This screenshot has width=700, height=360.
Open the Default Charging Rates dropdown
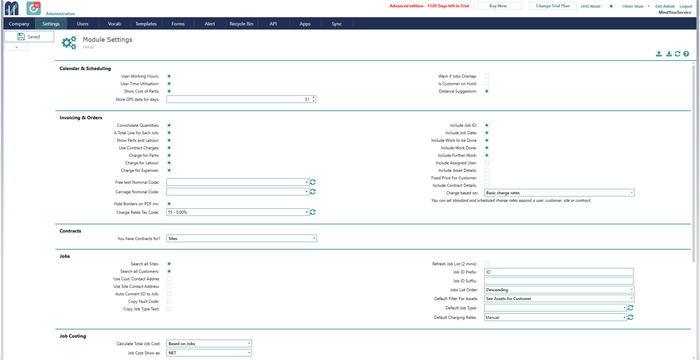coord(555,317)
